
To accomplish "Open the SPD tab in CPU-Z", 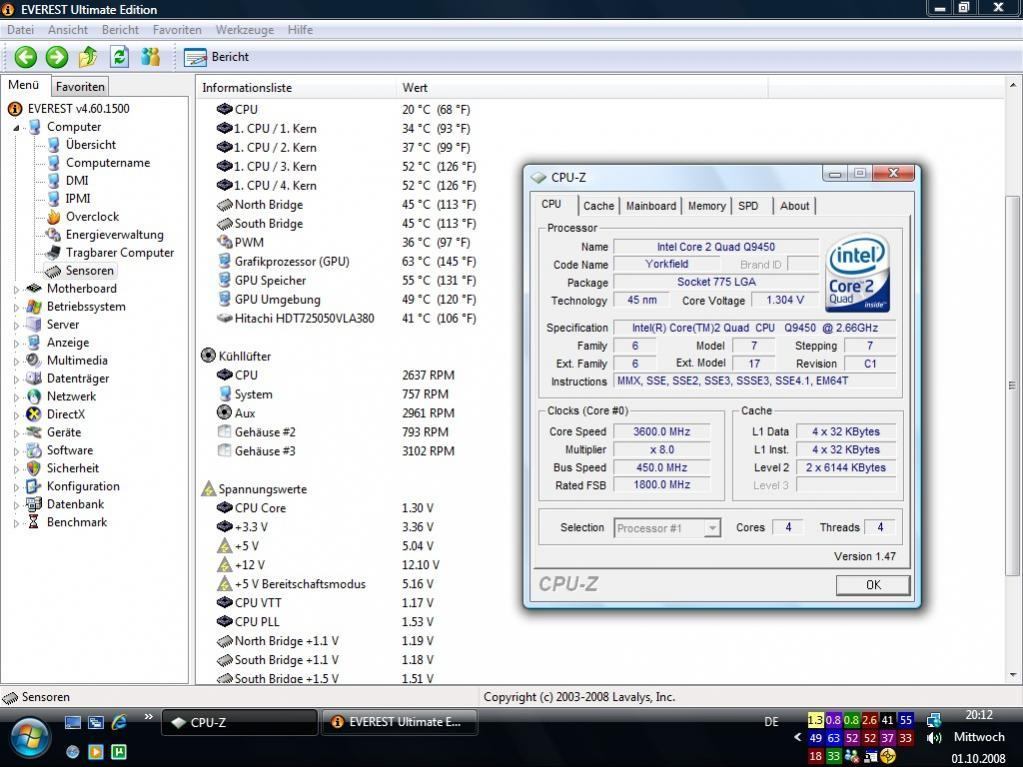I will tap(748, 206).
